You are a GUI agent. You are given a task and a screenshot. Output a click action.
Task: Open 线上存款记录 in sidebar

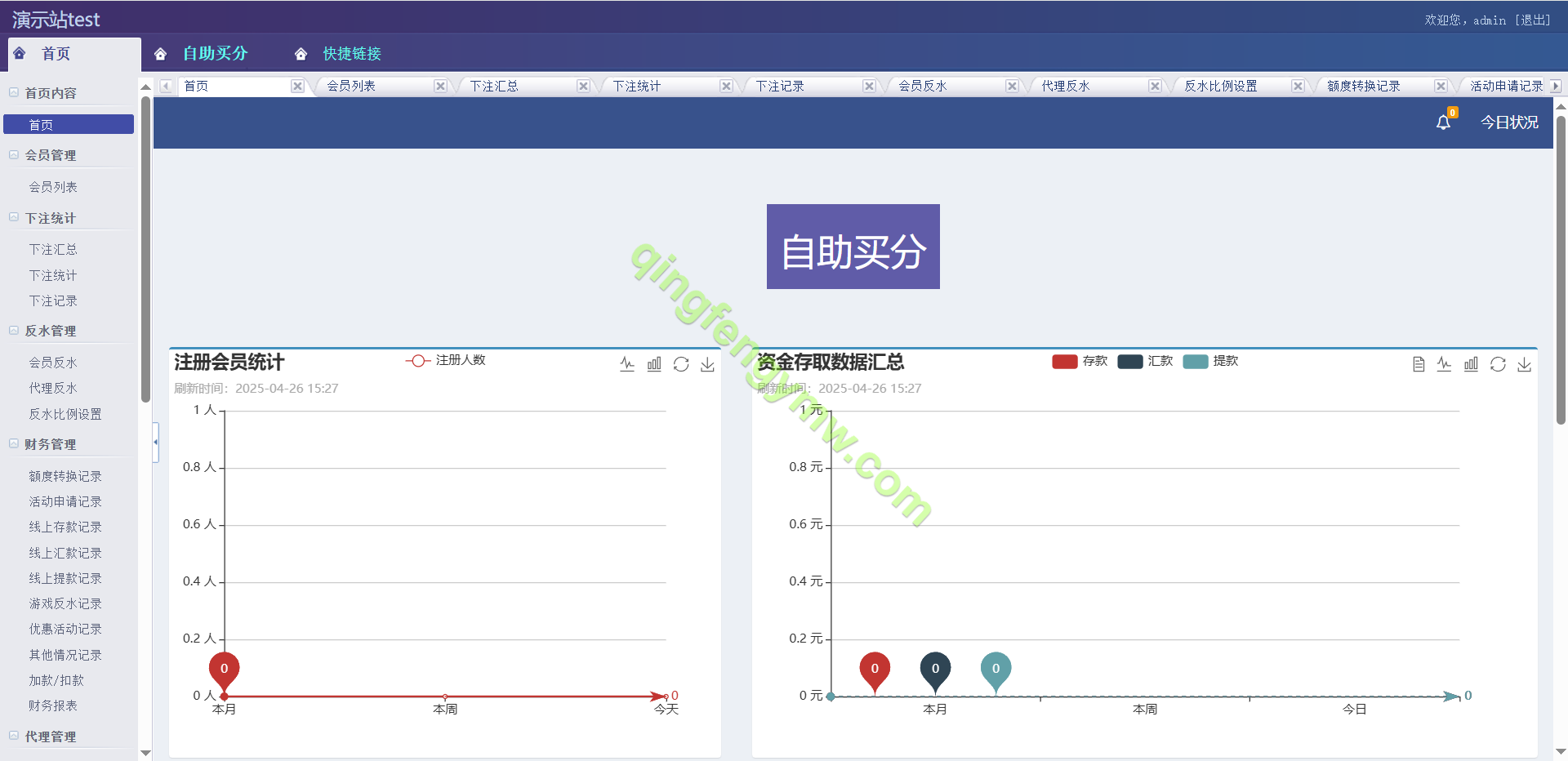click(65, 527)
